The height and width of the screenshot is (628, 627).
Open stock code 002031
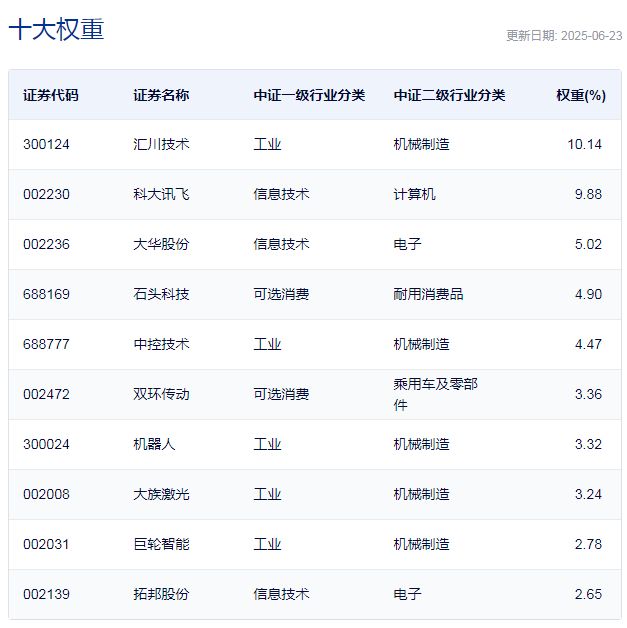point(46,544)
